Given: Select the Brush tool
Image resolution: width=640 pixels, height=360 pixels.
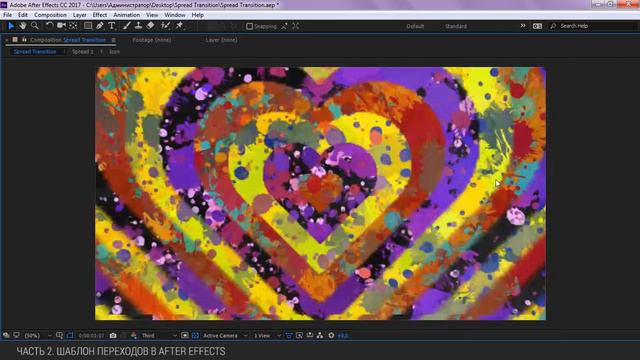Looking at the screenshot, I should point(127,26).
